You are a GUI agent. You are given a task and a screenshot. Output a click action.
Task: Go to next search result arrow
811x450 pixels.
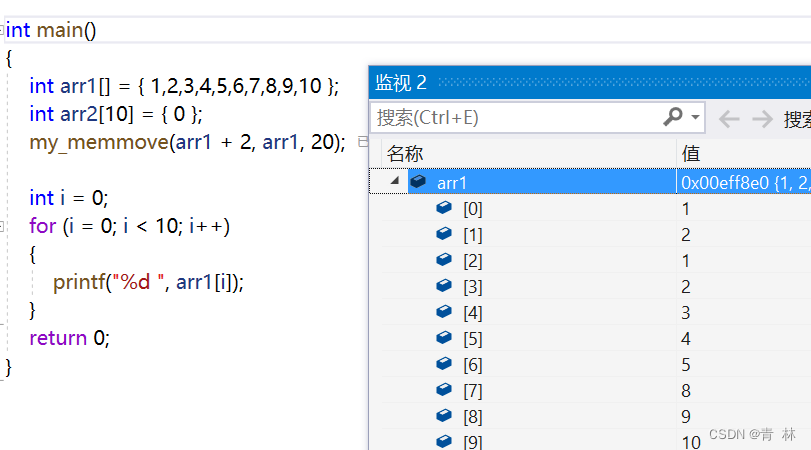point(762,119)
